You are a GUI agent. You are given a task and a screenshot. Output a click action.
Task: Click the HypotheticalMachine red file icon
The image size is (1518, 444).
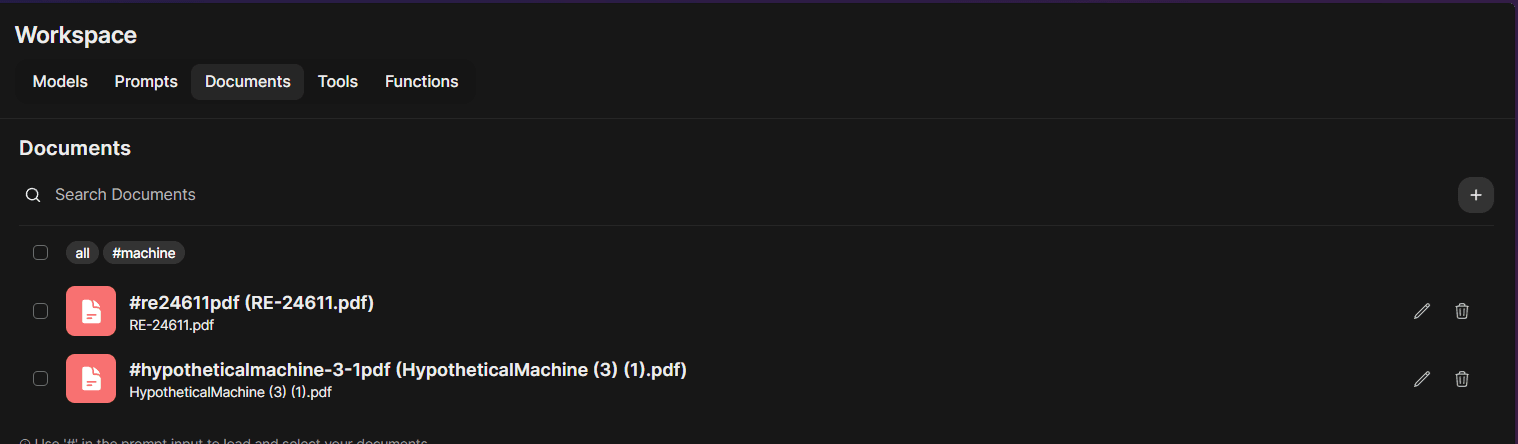point(91,379)
